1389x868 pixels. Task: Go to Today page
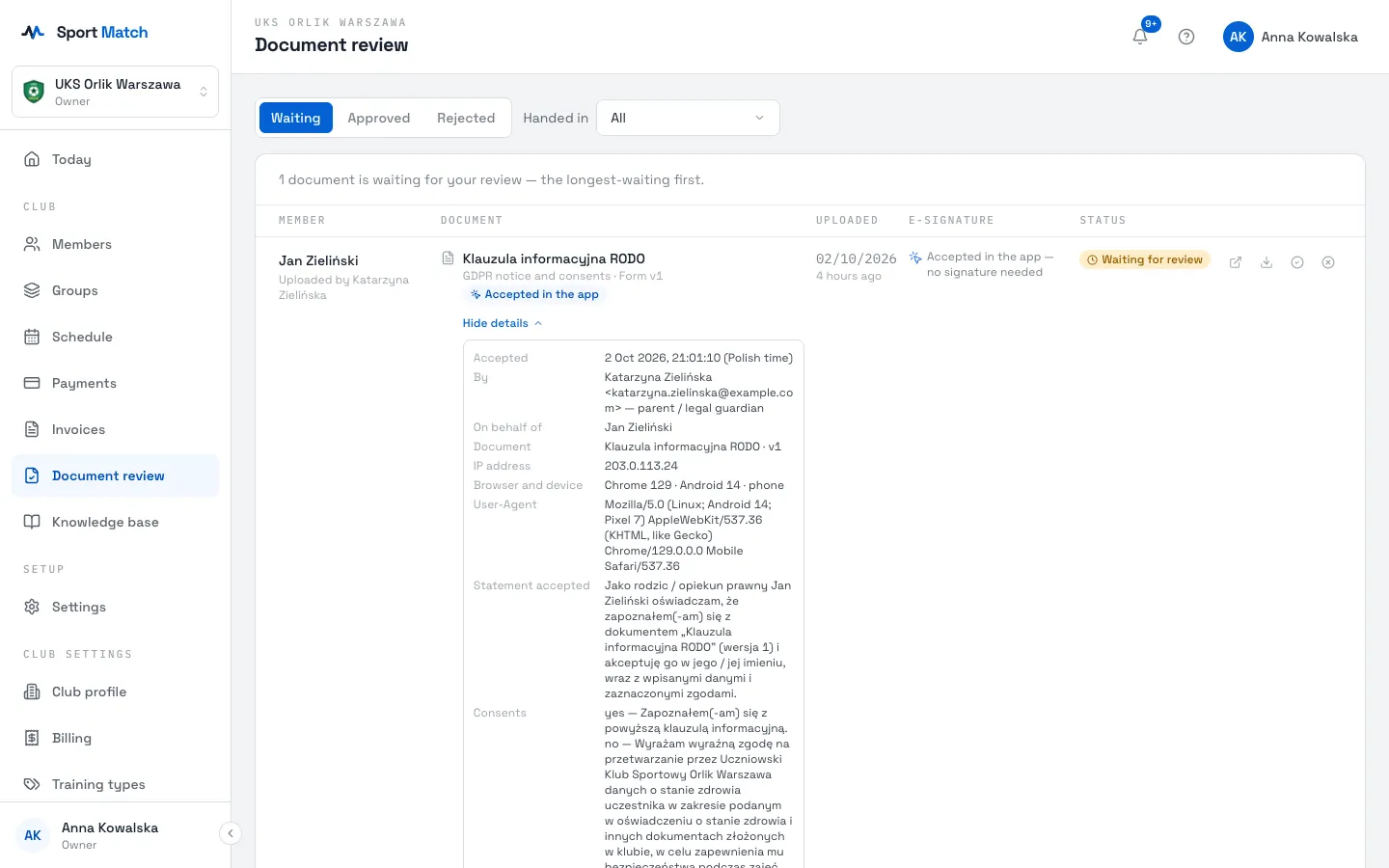pos(116,159)
